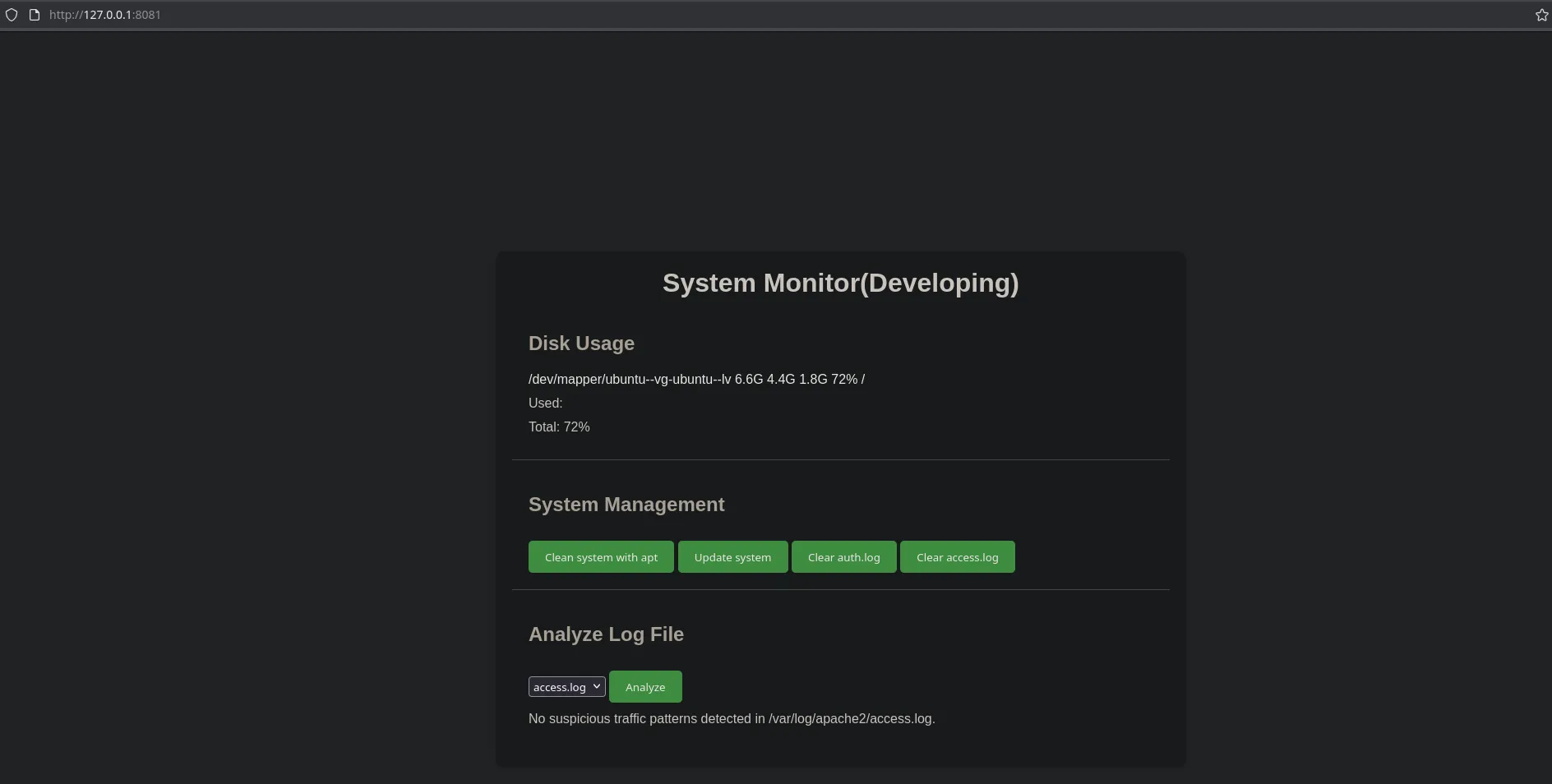The height and width of the screenshot is (784, 1552).
Task: Click the divider line below Disk Usage section
Action: (840, 459)
